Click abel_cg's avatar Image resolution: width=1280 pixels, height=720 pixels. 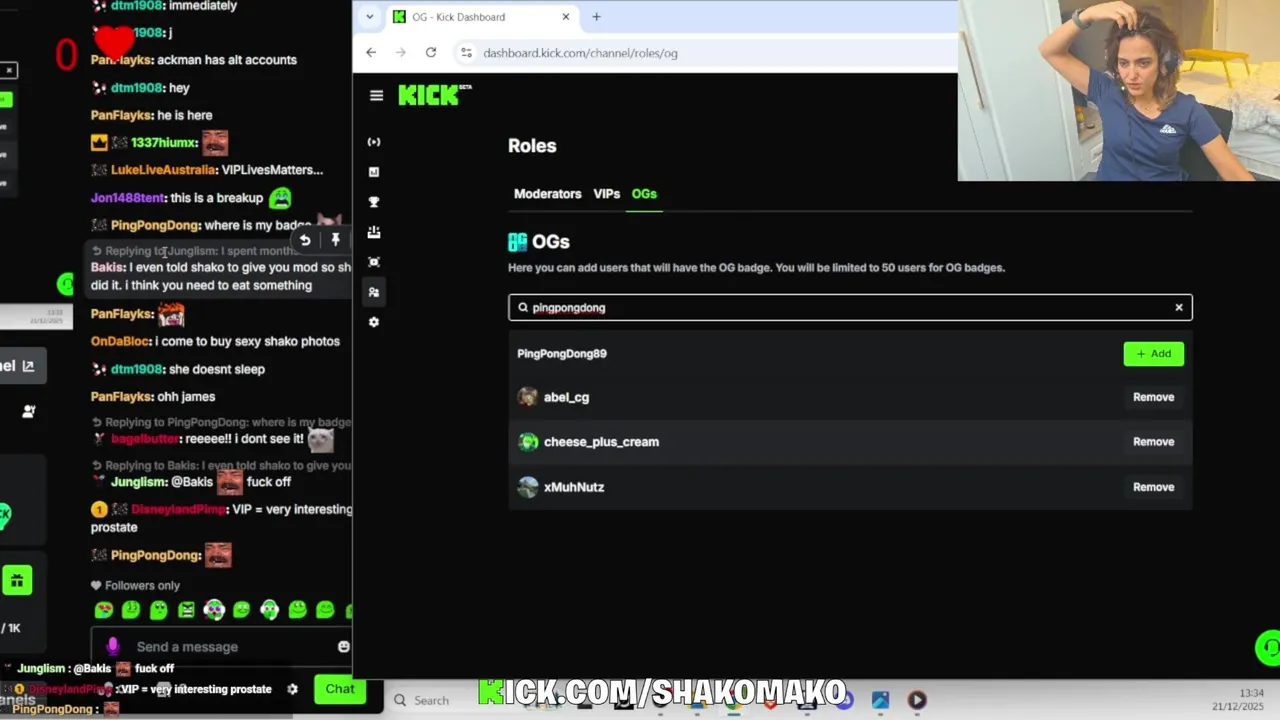(528, 397)
